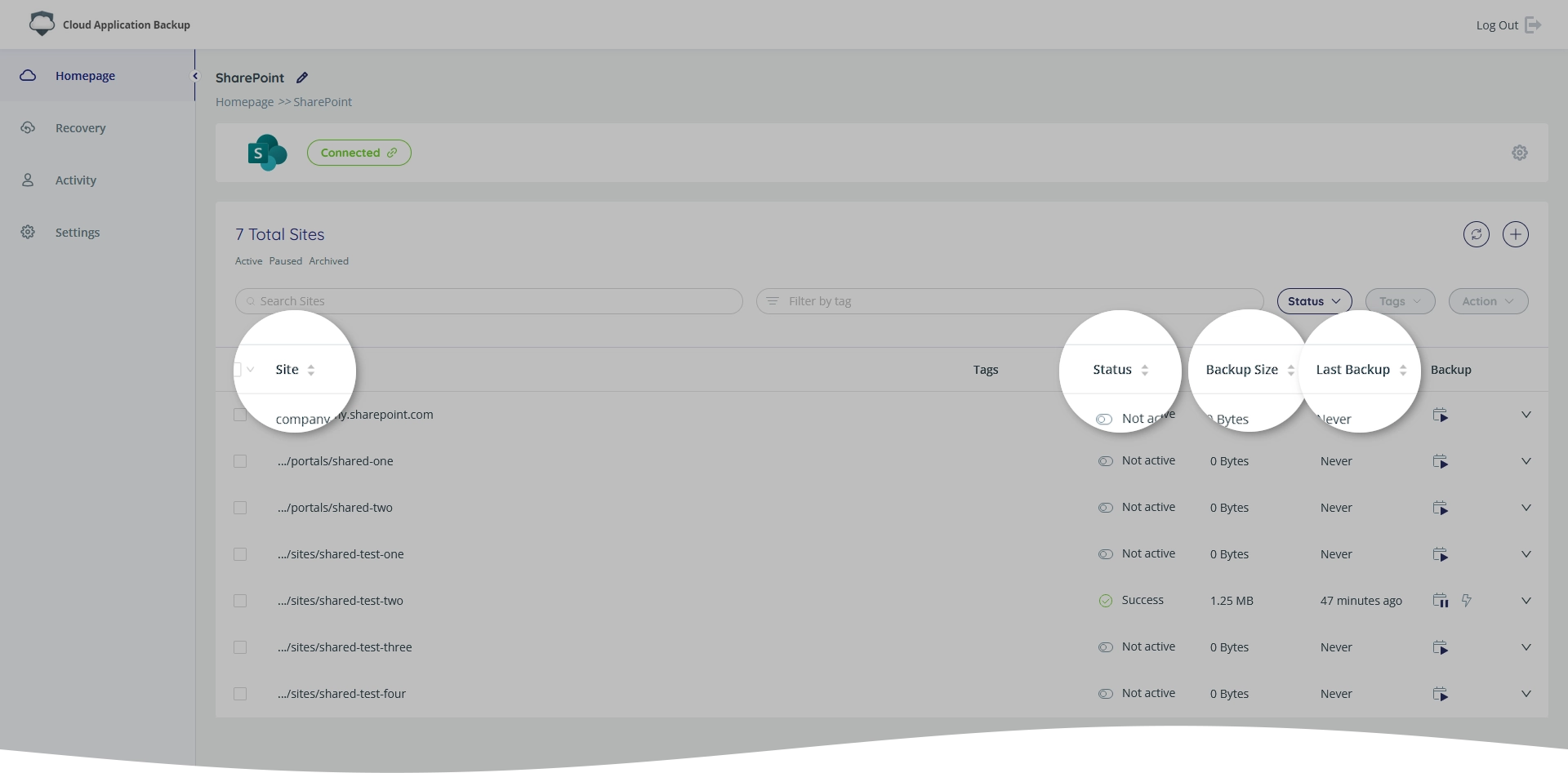1568x773 pixels.
Task: Click the Cloud Application Backup logo
Action: point(42,24)
